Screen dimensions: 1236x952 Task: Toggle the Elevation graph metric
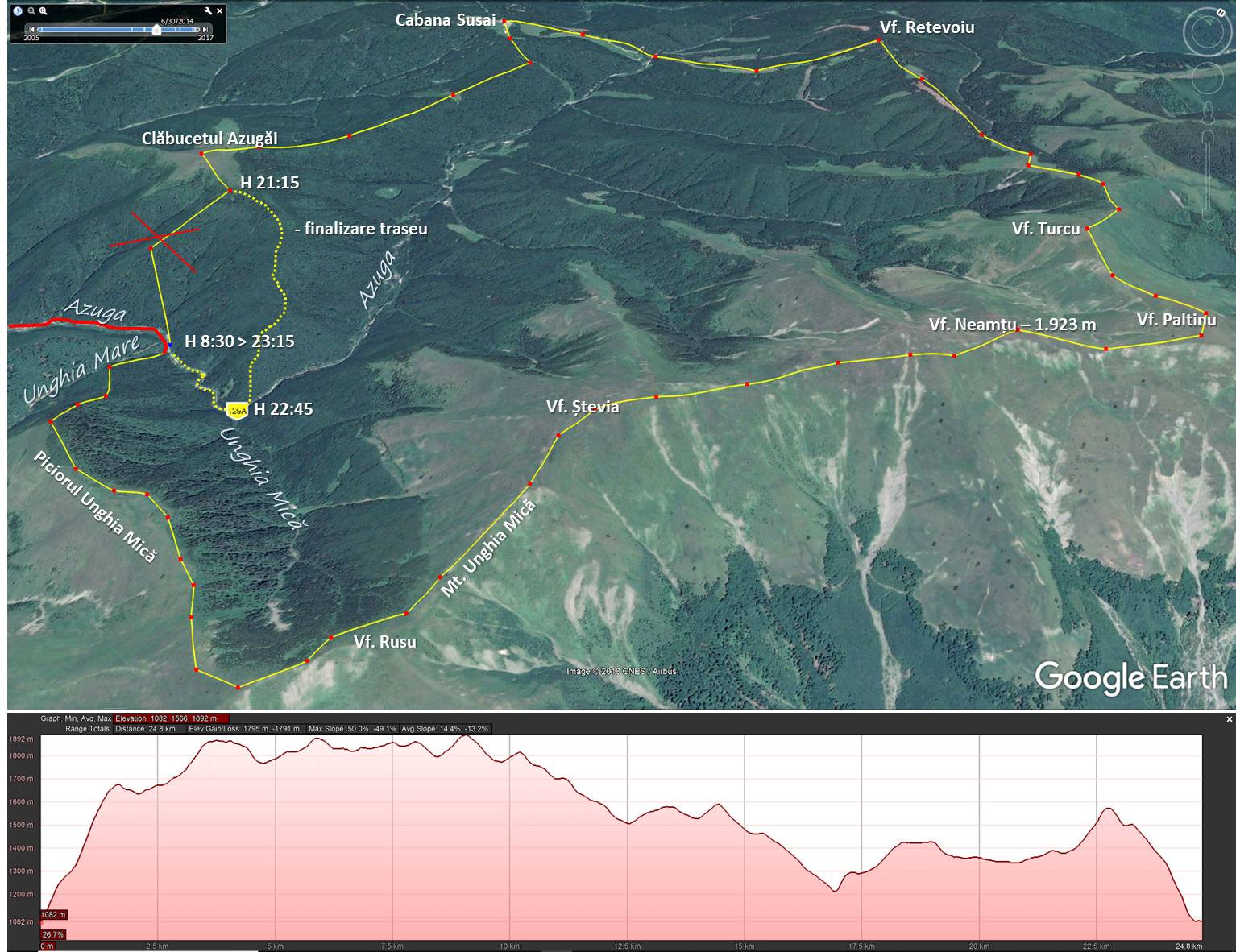click(172, 718)
